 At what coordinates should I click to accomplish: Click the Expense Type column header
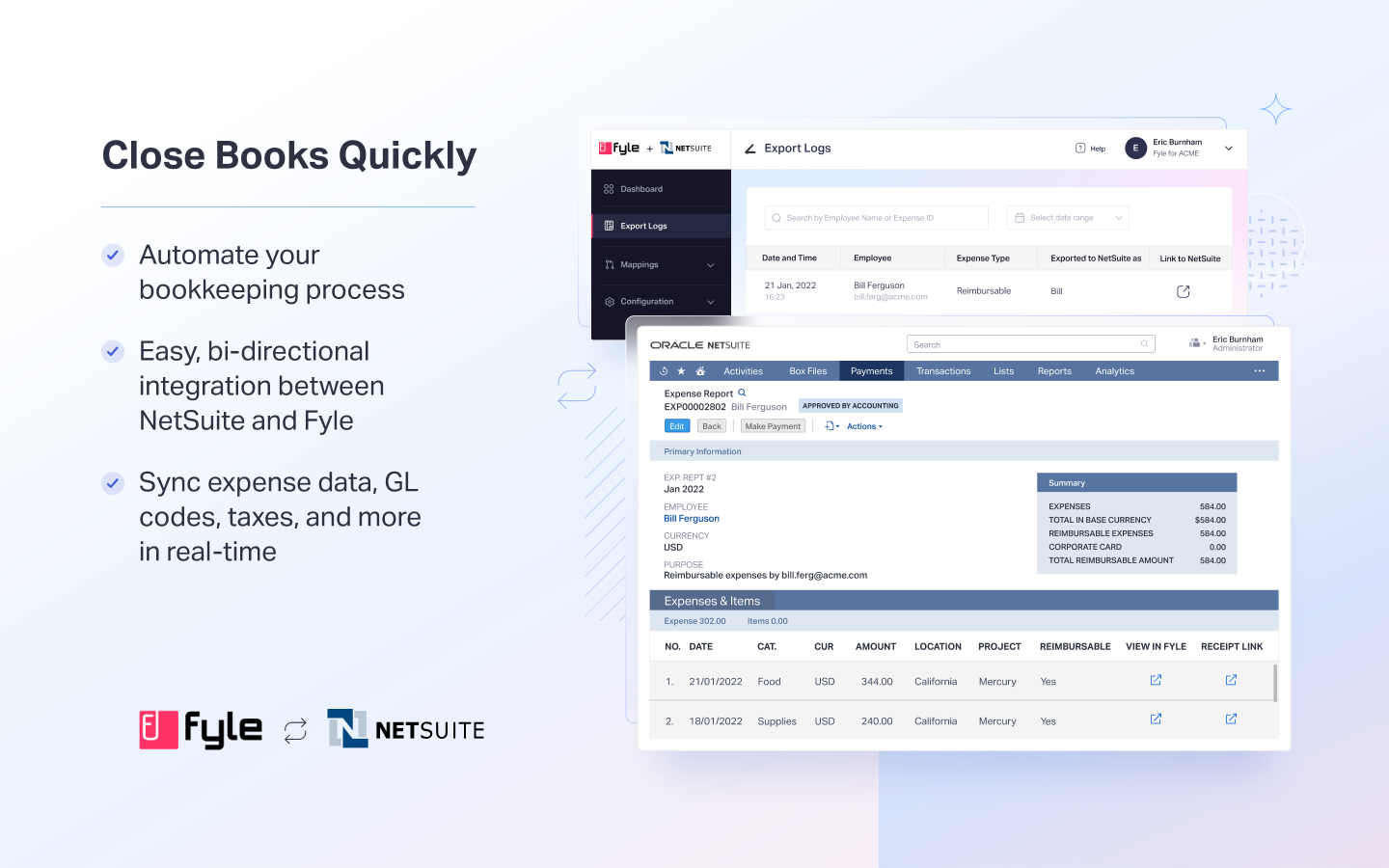(x=983, y=258)
